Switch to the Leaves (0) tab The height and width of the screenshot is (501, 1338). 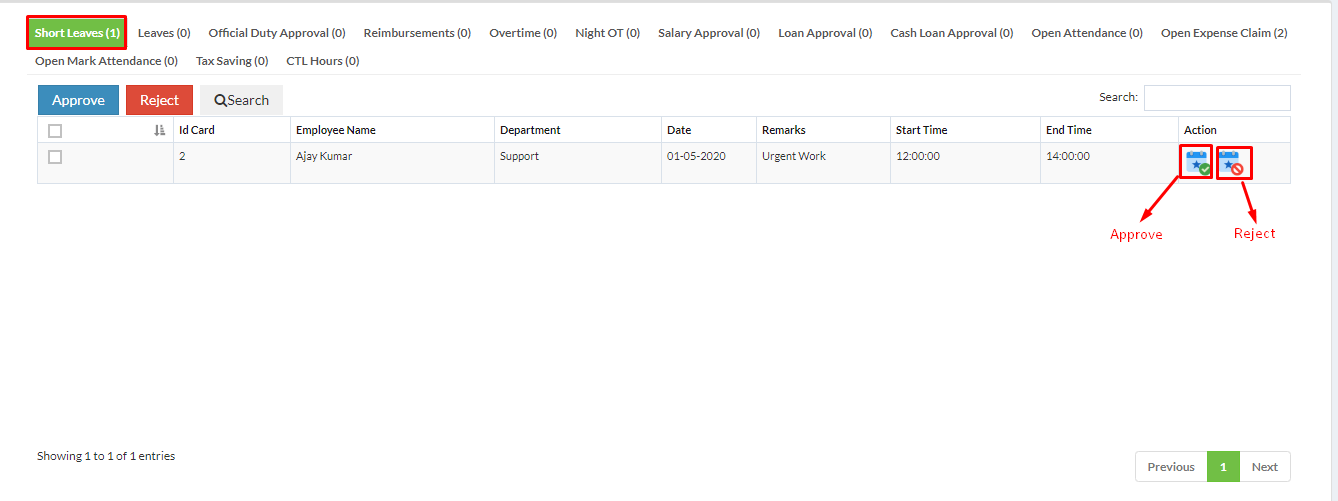click(x=164, y=33)
